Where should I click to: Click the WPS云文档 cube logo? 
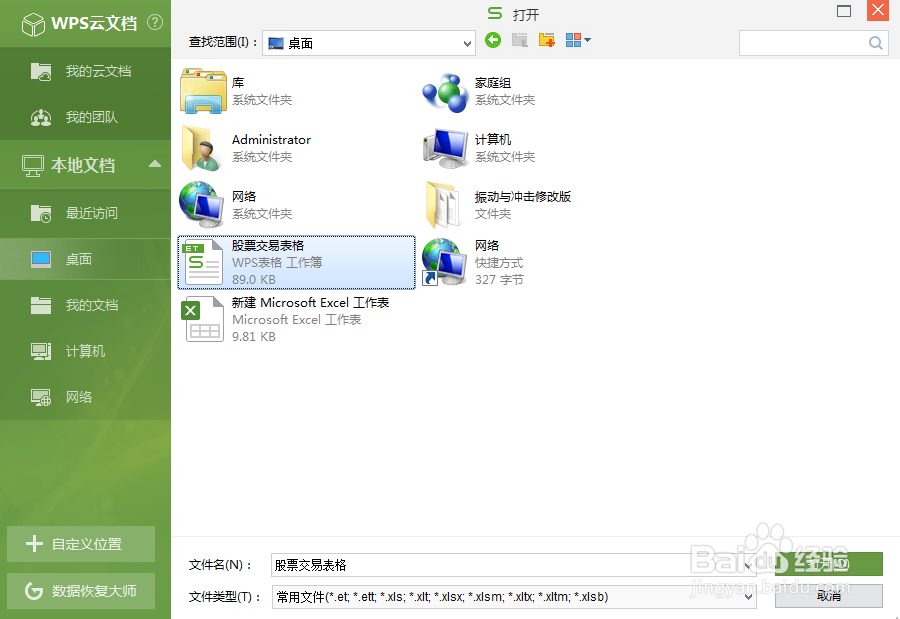pyautogui.click(x=33, y=24)
